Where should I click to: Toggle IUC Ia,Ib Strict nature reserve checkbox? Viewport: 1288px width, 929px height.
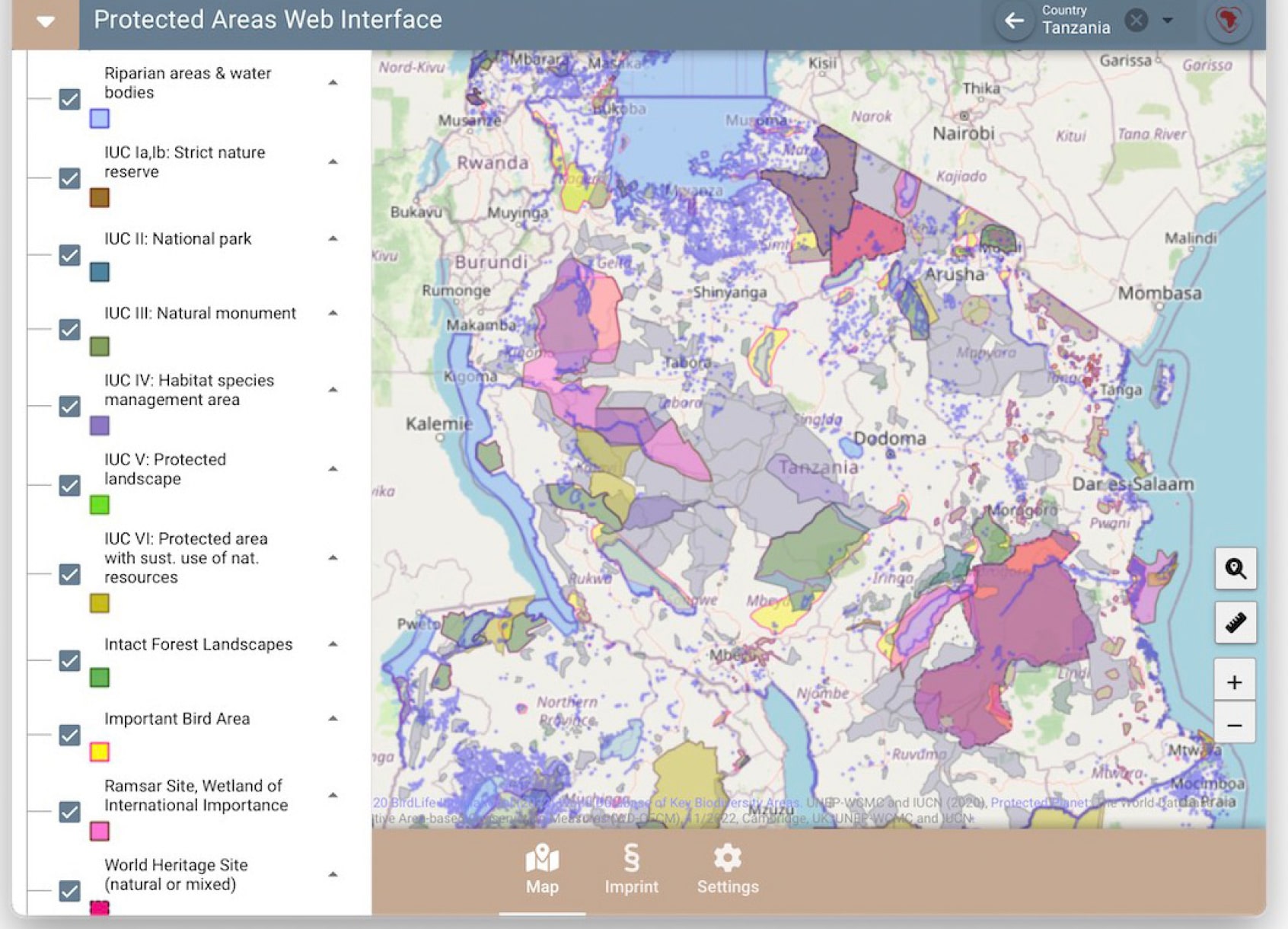(x=69, y=178)
